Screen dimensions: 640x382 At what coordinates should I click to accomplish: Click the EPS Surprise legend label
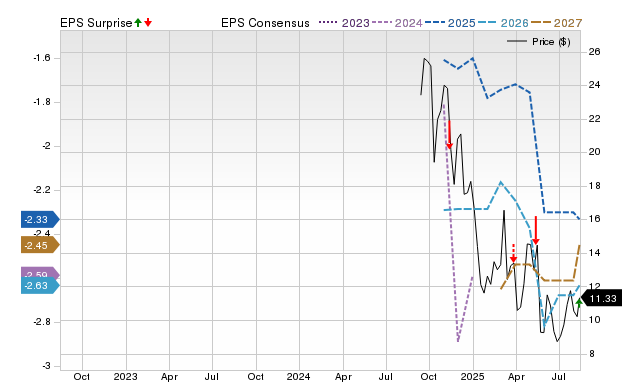96,23
